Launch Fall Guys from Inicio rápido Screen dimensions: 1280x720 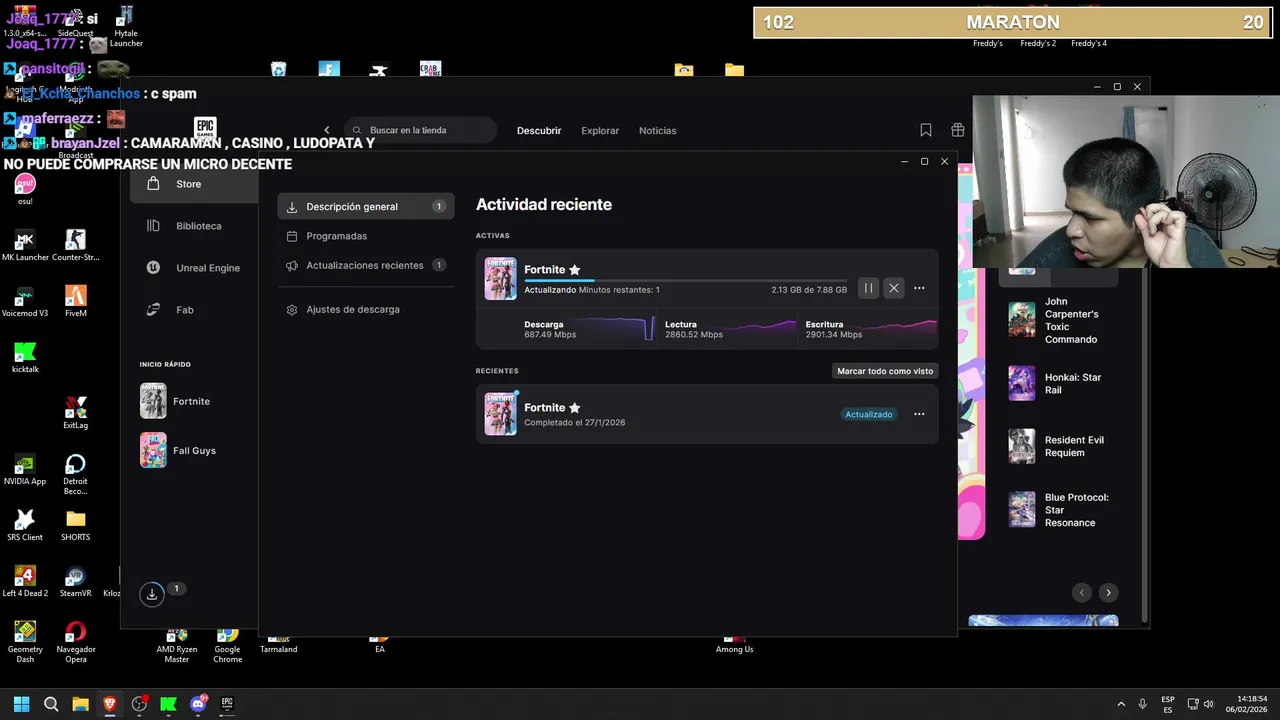coord(179,450)
